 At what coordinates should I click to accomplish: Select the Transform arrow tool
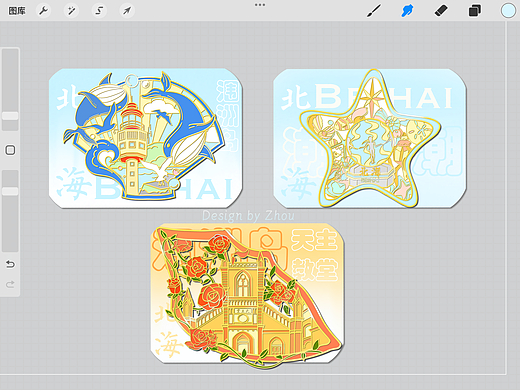click(x=127, y=11)
